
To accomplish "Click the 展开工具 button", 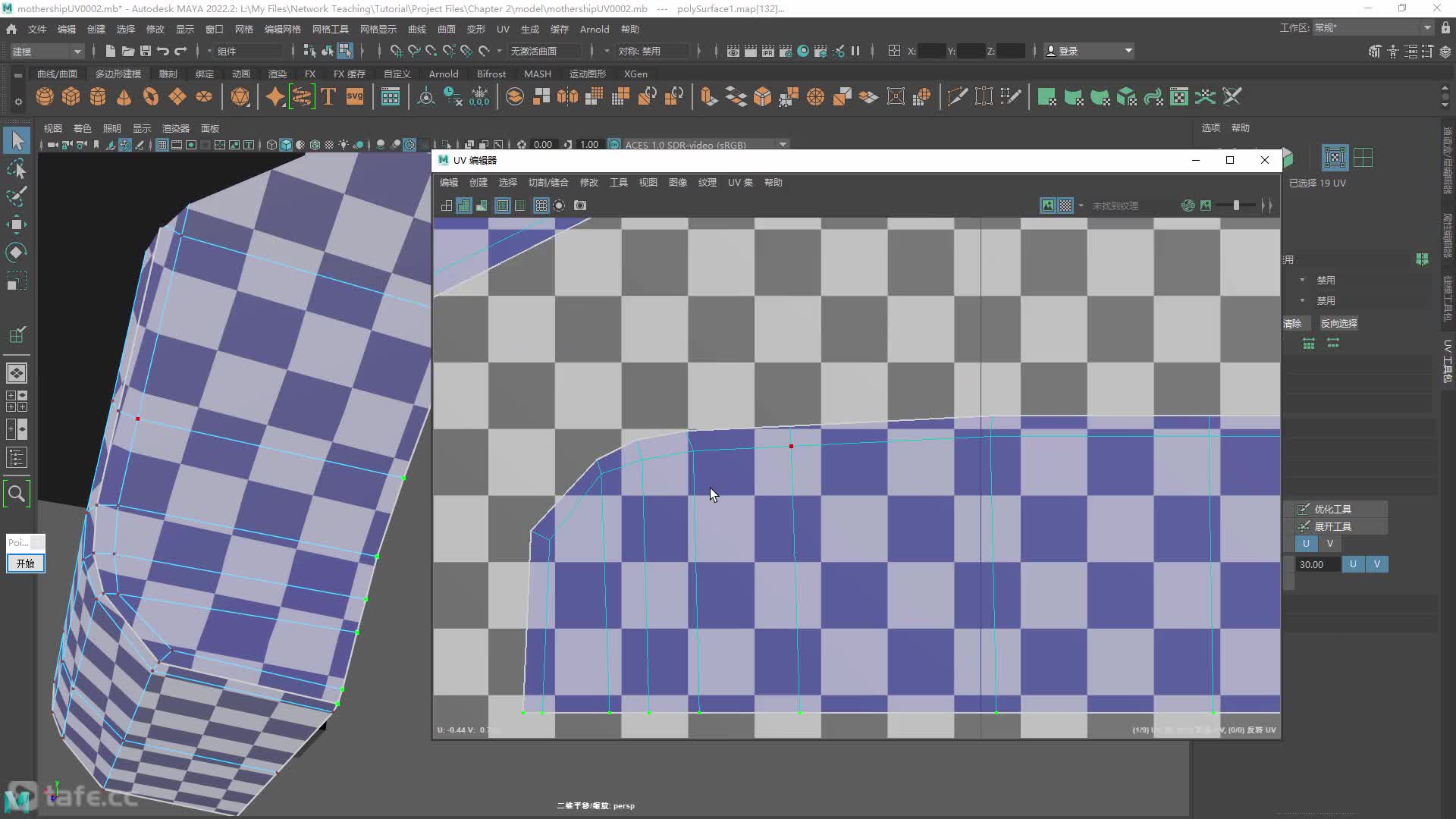I will point(1341,526).
